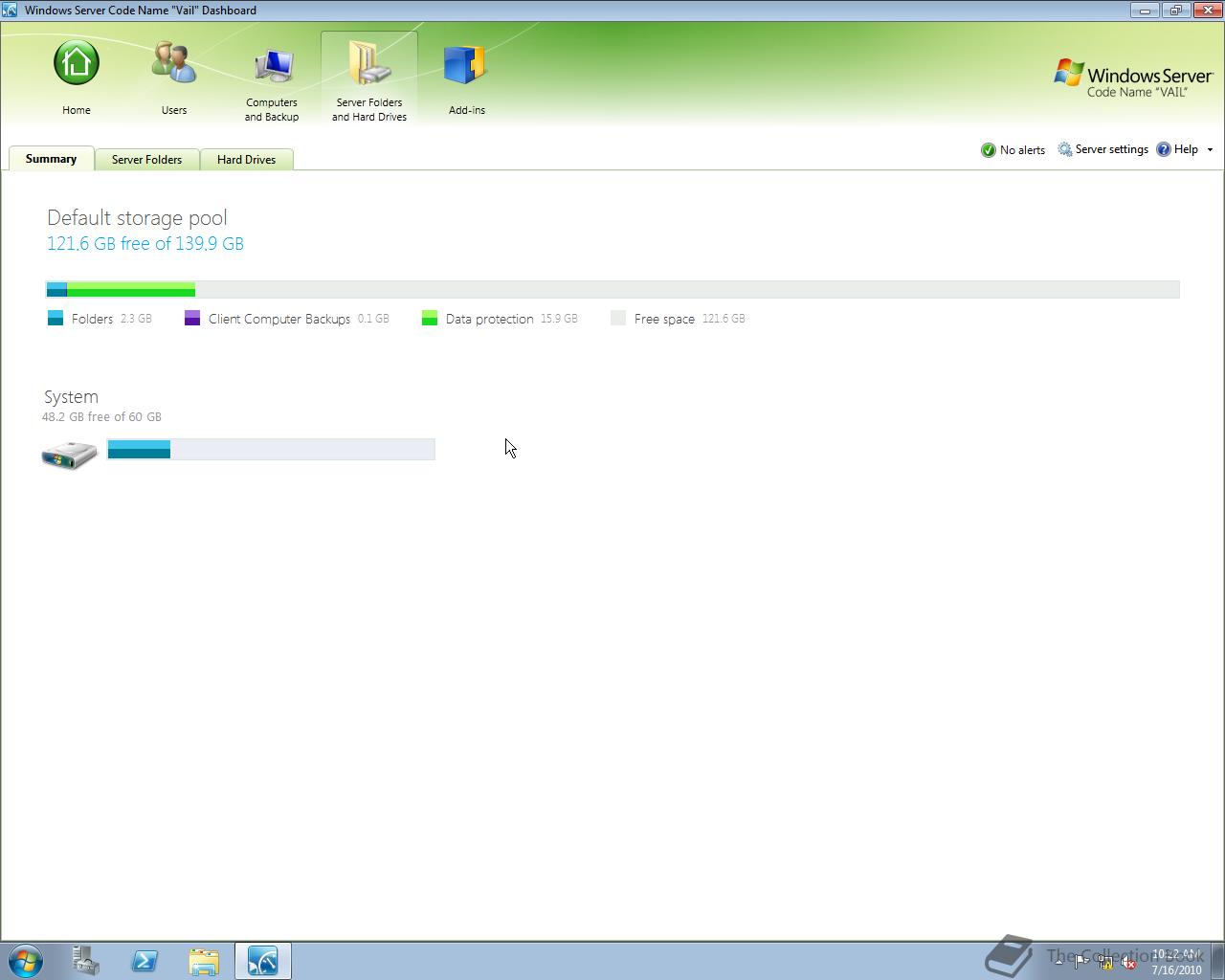Click the Data protection green swatch
The width and height of the screenshot is (1225, 980).
click(x=430, y=318)
